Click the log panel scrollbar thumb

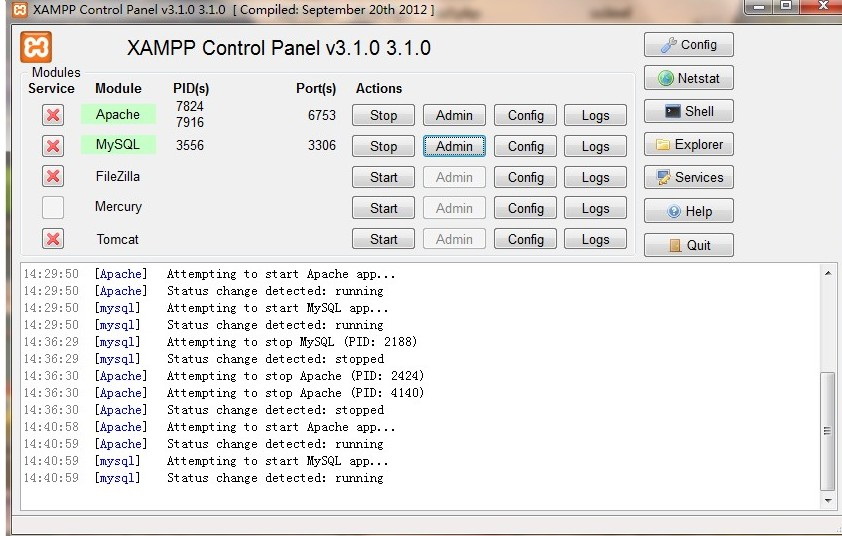tap(828, 431)
